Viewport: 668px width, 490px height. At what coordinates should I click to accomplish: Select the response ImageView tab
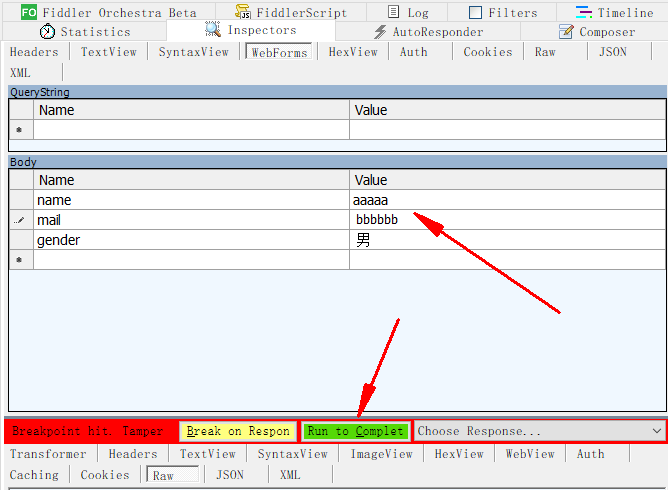tap(381, 454)
